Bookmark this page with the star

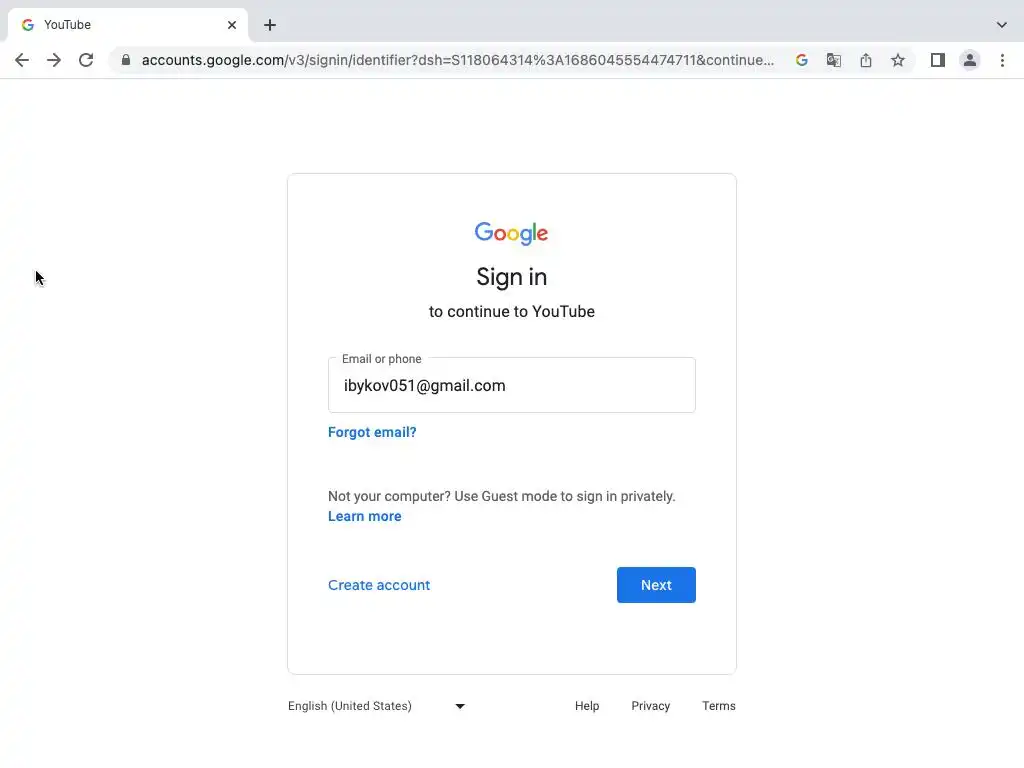click(898, 60)
